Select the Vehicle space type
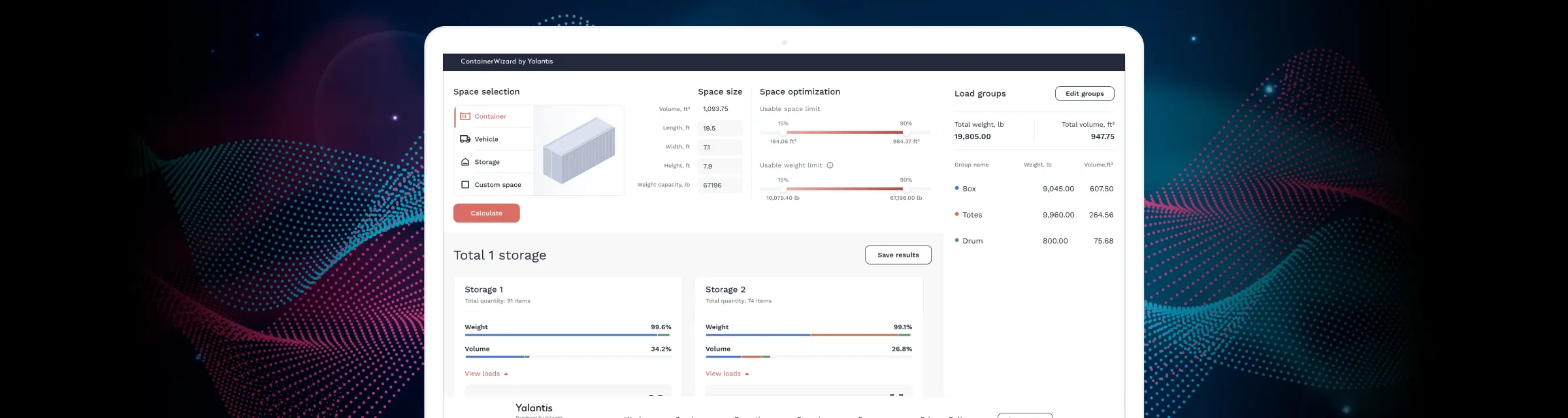The height and width of the screenshot is (418, 1568). 486,139
